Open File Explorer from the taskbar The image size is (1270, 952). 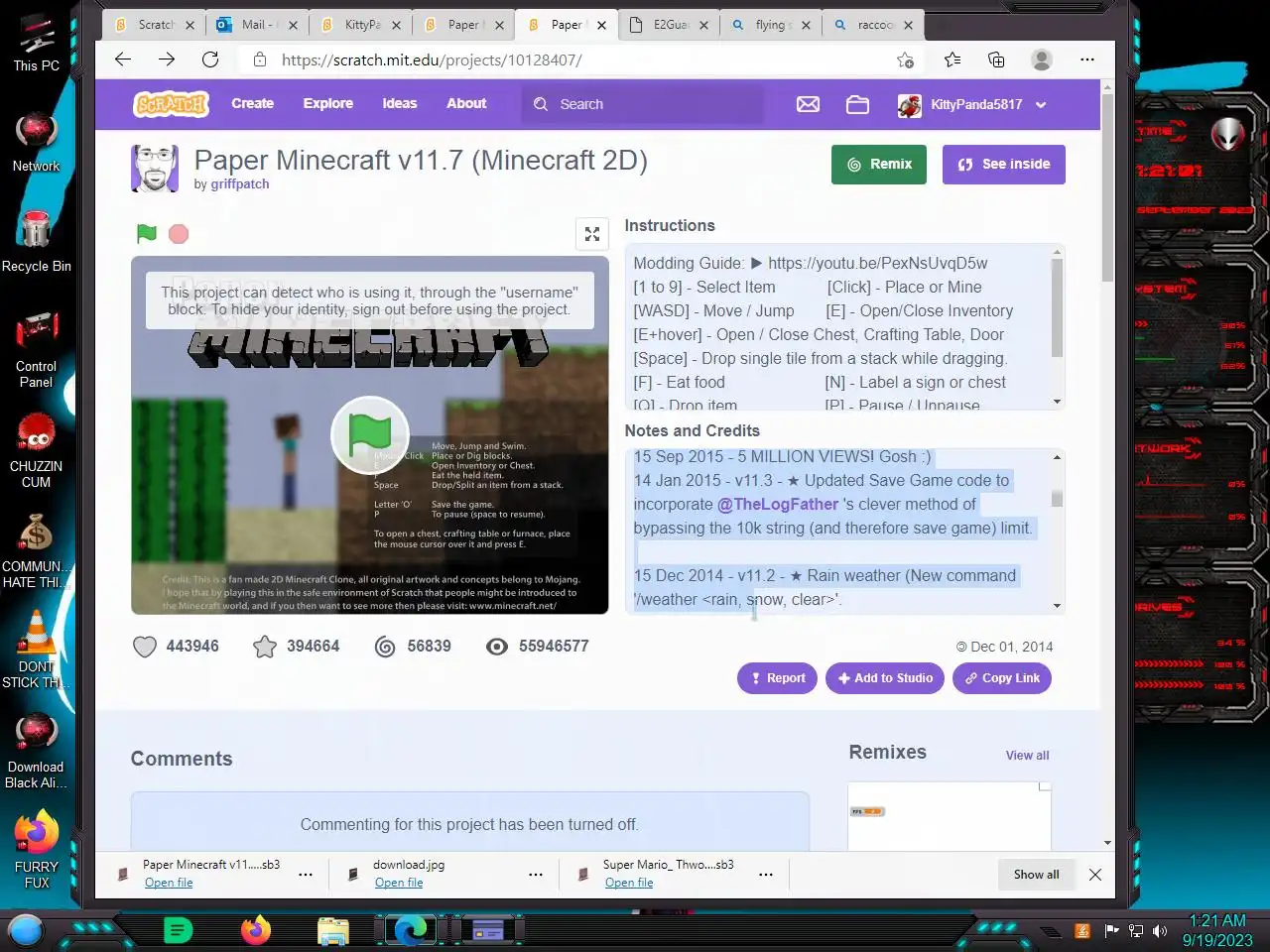pos(333,930)
